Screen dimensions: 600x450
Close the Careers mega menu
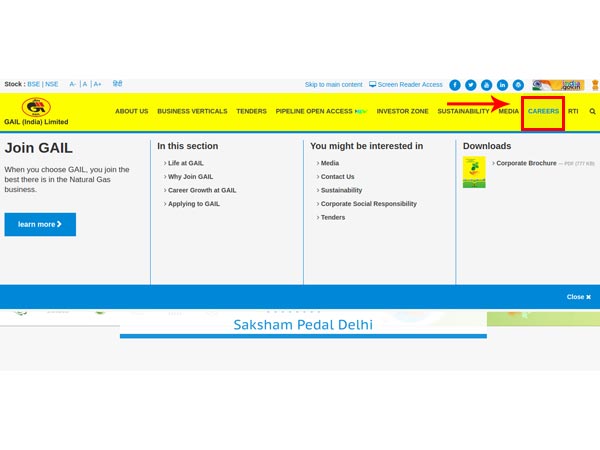(x=579, y=297)
